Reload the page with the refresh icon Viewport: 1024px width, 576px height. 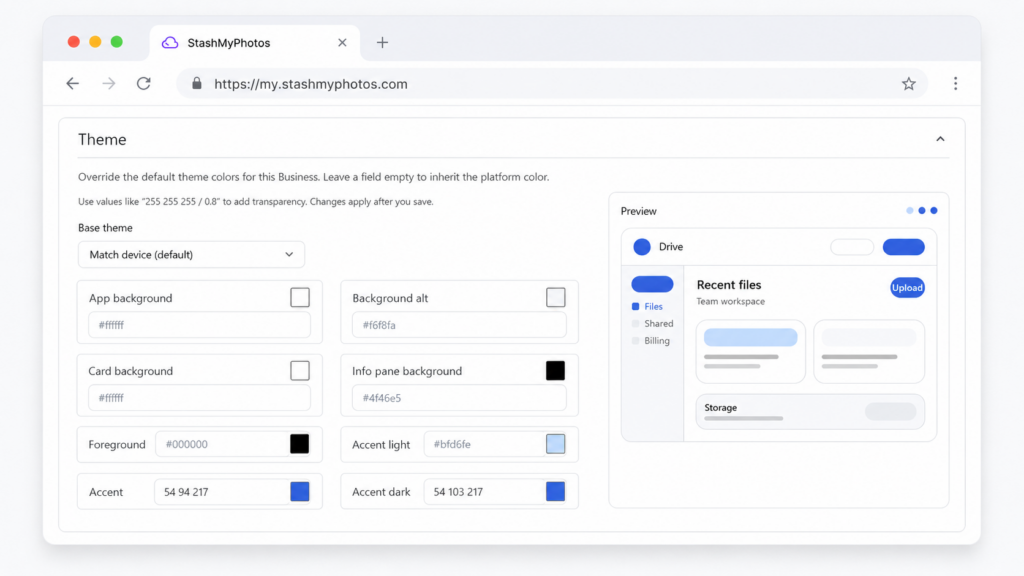(x=144, y=84)
